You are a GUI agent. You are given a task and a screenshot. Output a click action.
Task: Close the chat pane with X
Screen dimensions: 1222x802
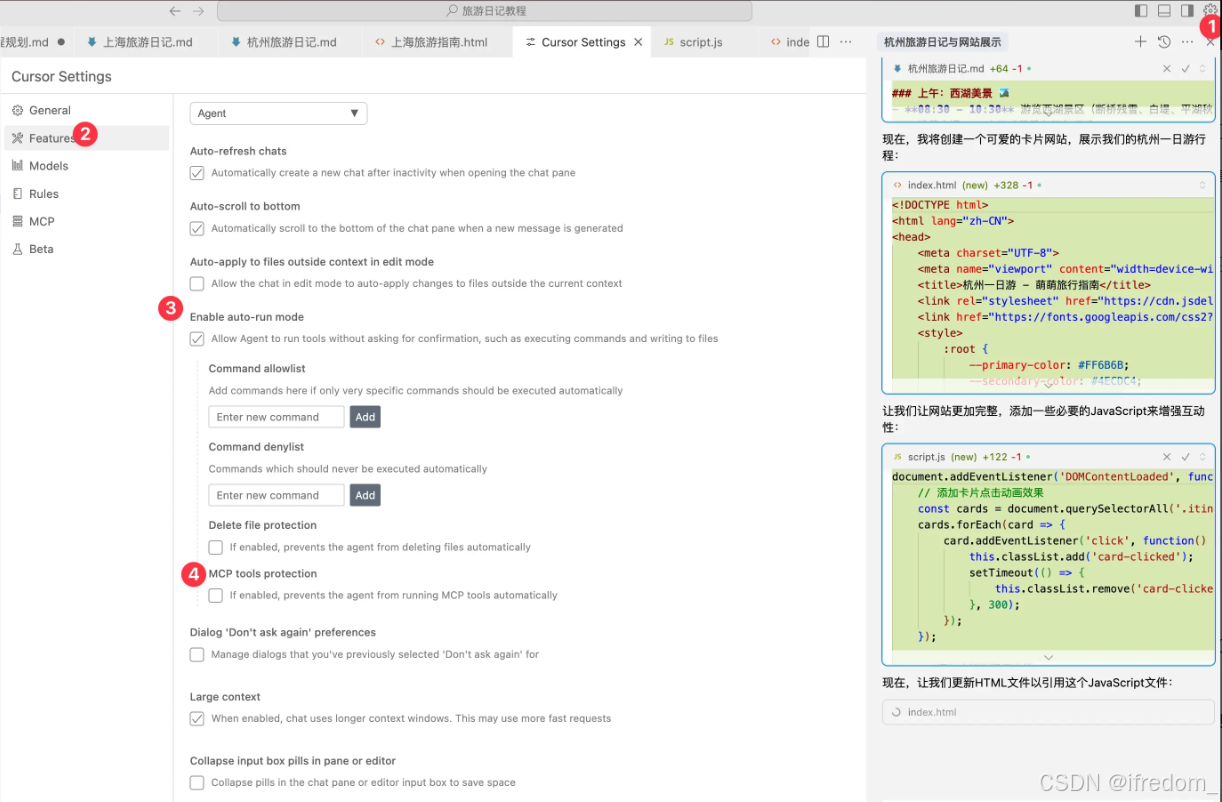tap(1210, 42)
